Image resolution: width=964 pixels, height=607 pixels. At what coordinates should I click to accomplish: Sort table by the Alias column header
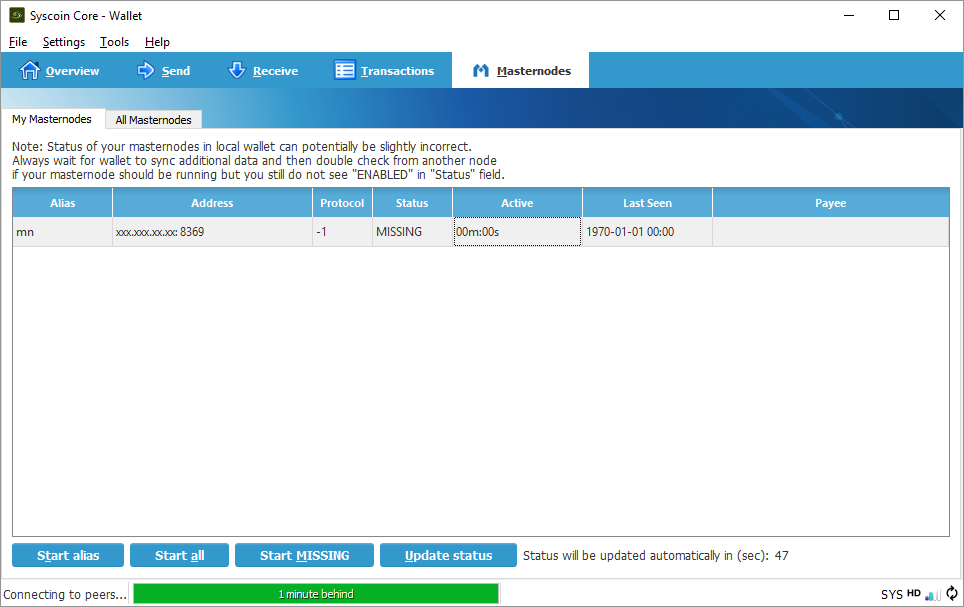pyautogui.click(x=63, y=203)
